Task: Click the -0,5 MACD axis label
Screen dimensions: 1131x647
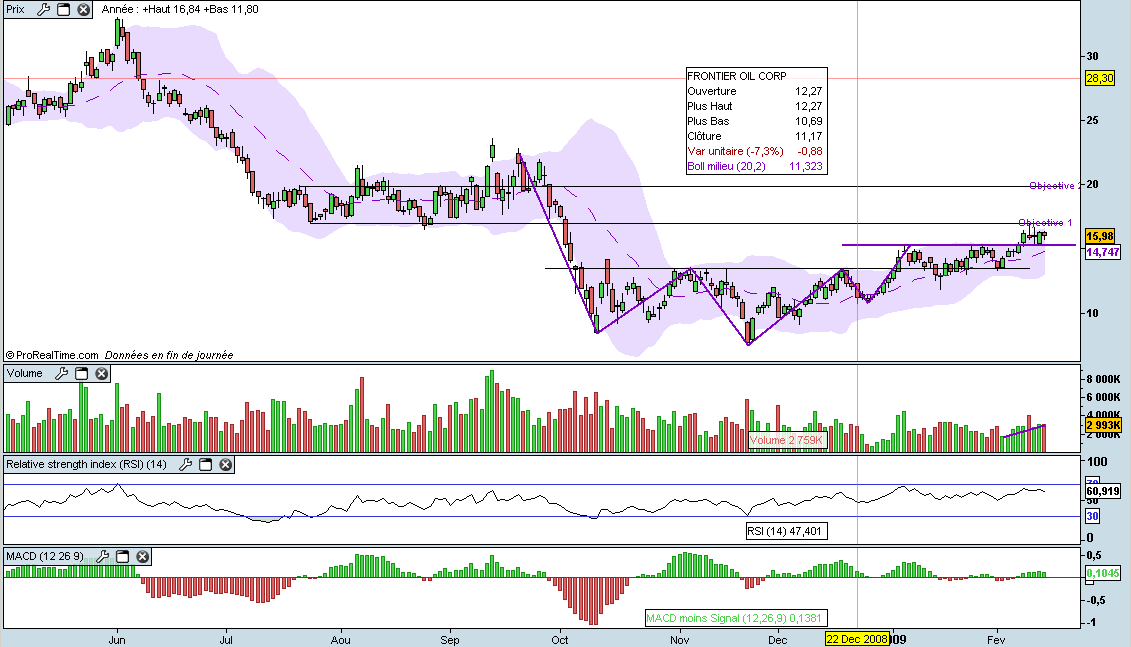Action: (1095, 600)
